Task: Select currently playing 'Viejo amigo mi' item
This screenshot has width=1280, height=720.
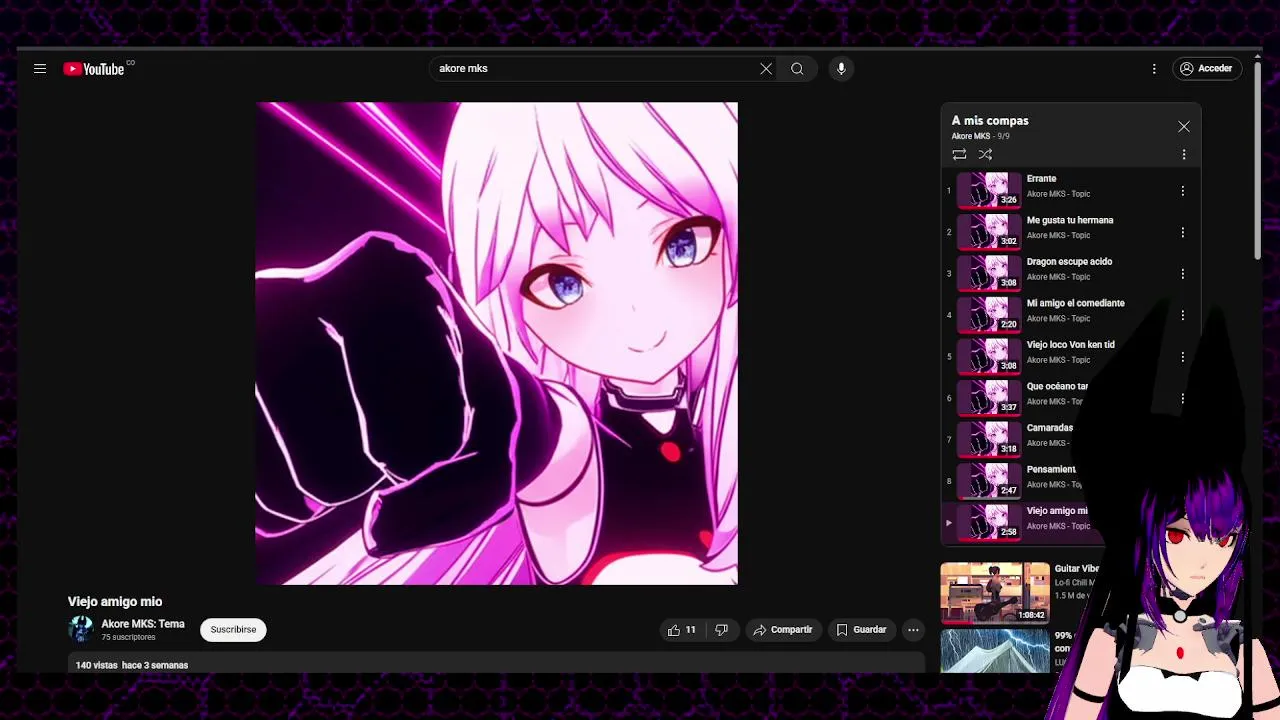Action: [x=1020, y=522]
